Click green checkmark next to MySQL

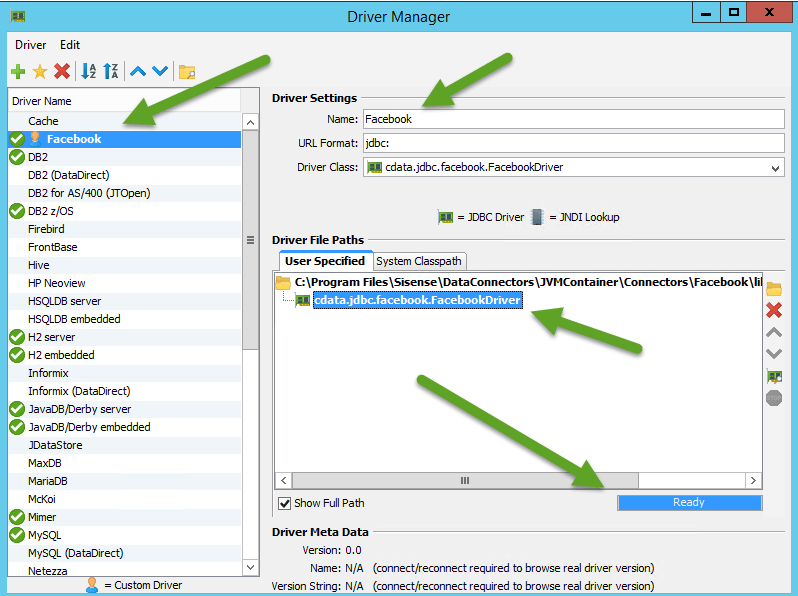[x=17, y=535]
